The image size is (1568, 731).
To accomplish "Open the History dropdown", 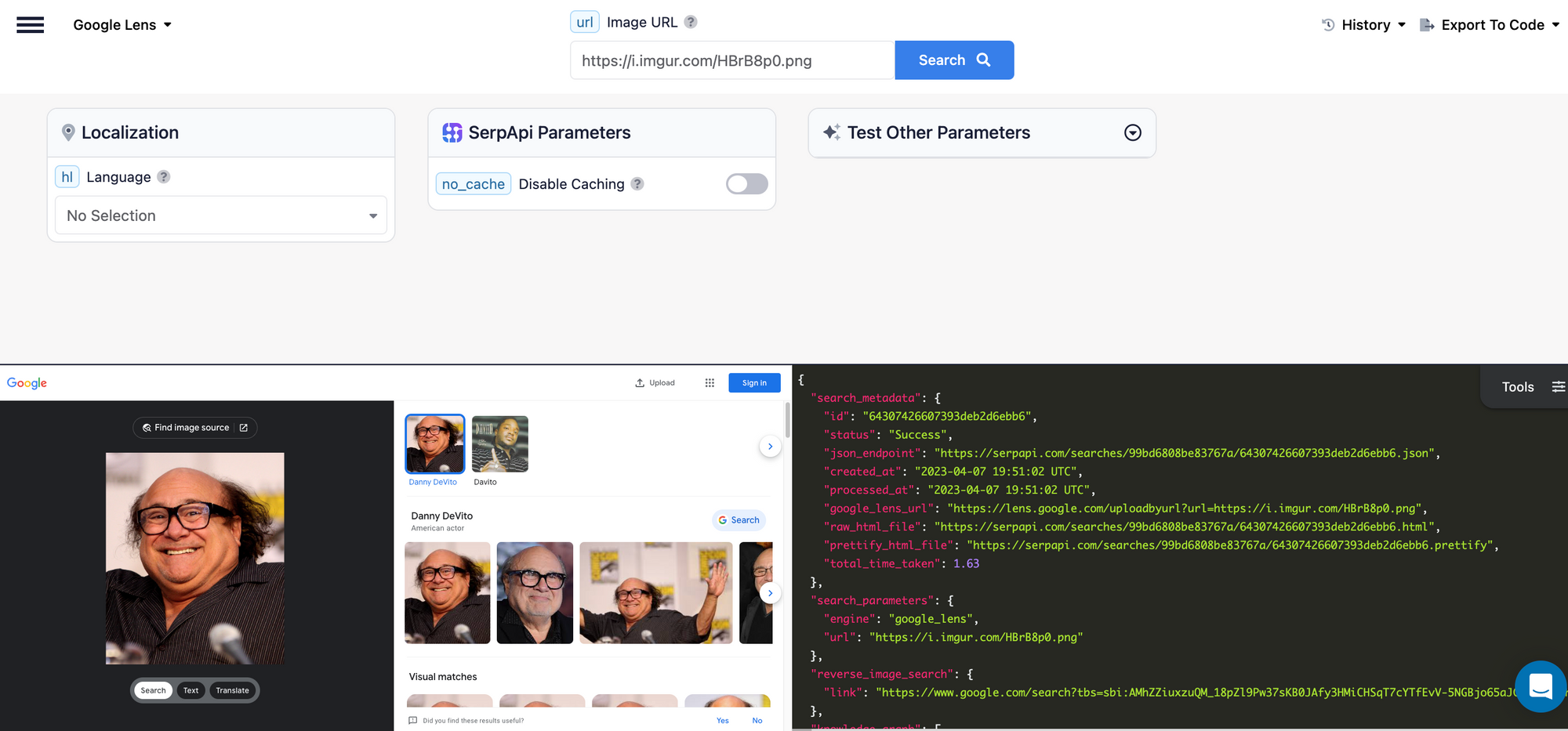I will [x=1364, y=25].
